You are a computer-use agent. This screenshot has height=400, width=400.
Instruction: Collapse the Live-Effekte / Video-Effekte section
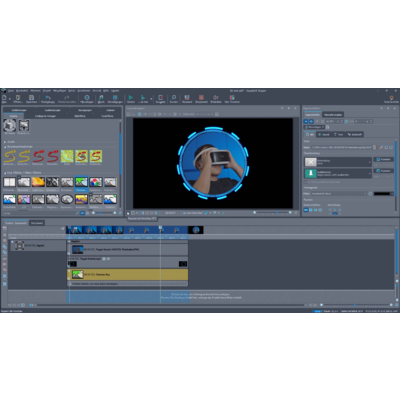[5, 173]
